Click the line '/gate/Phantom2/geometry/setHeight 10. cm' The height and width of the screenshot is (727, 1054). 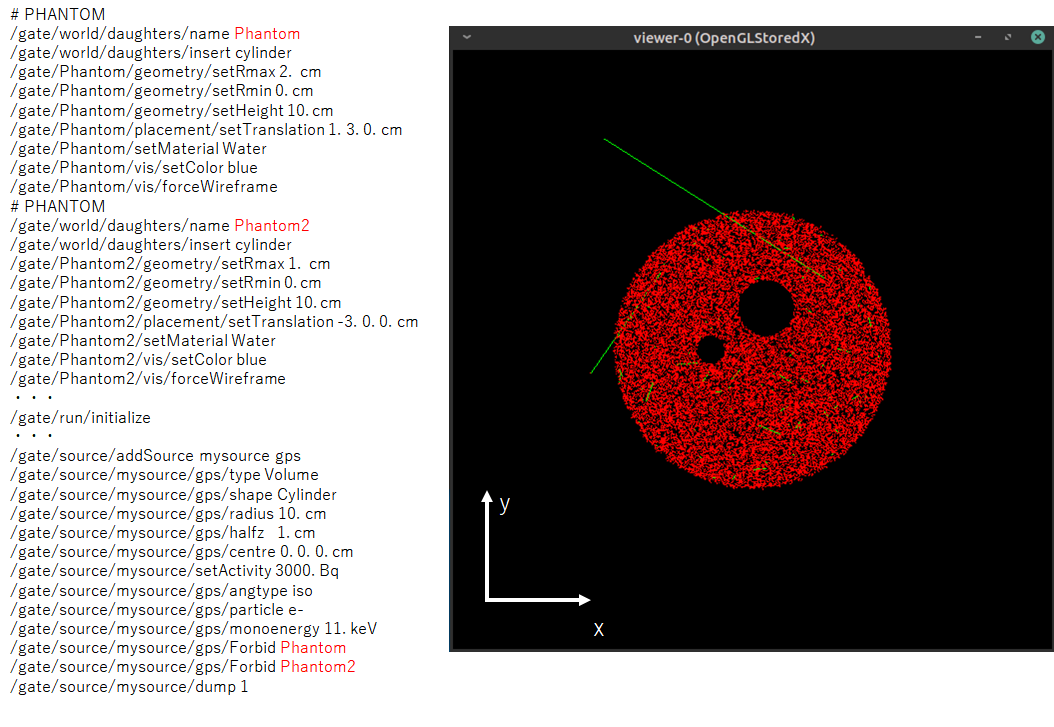click(x=175, y=302)
